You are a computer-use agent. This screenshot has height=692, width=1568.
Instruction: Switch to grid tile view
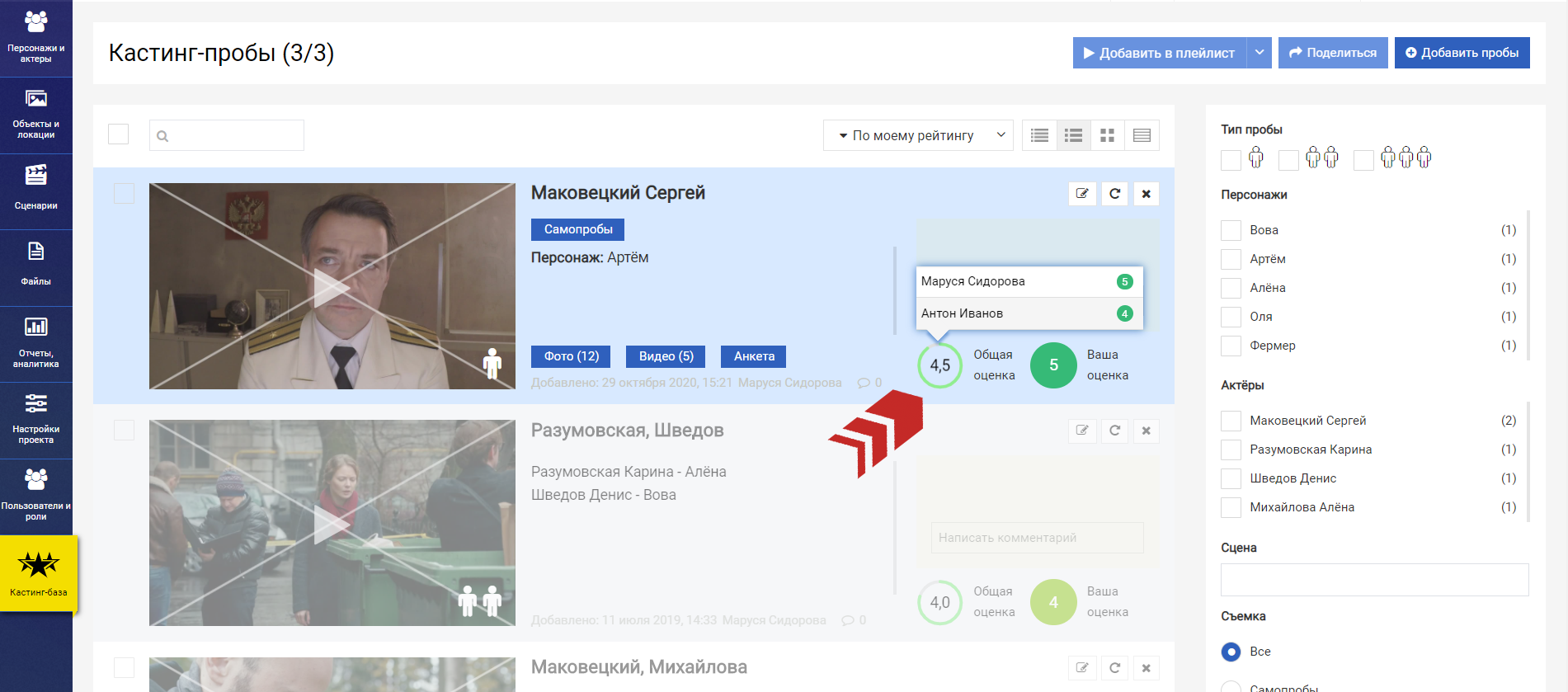point(1107,135)
